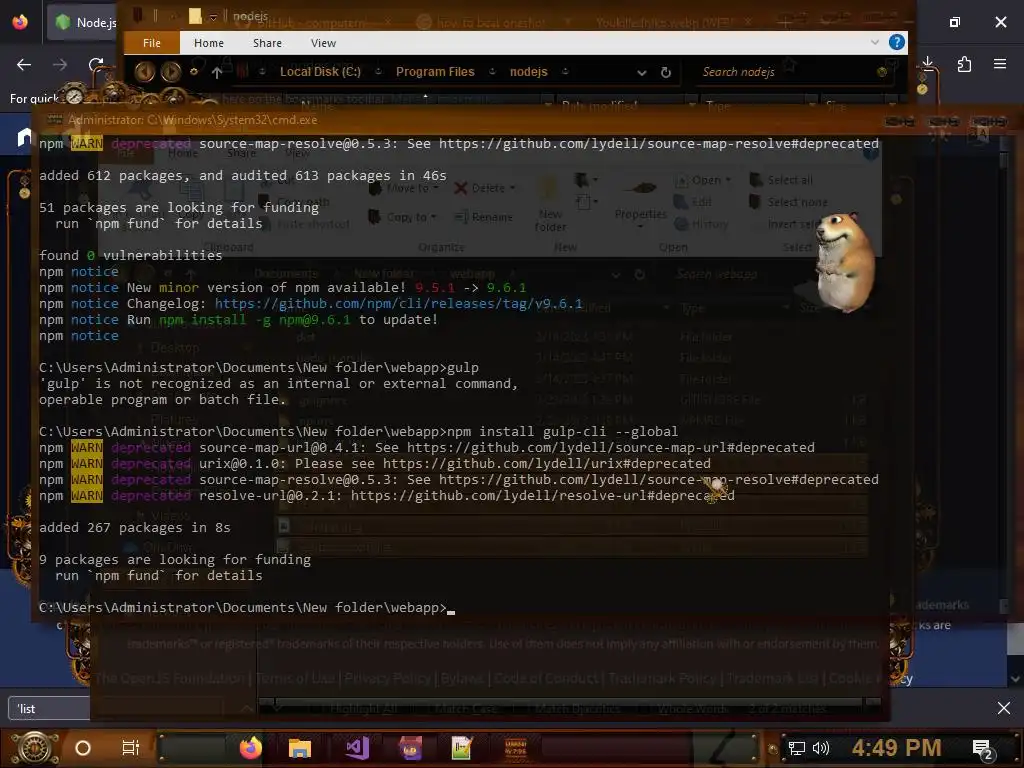This screenshot has width=1024, height=768.
Task: Expand the chevron after Local Disk (C:)
Action: [378, 72]
